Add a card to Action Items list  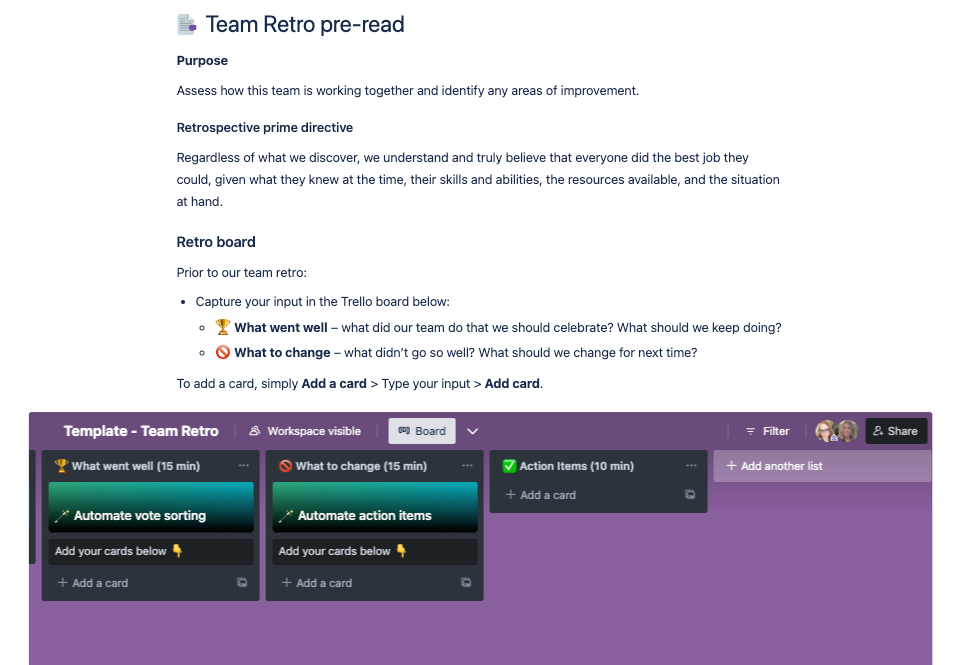tap(541, 495)
